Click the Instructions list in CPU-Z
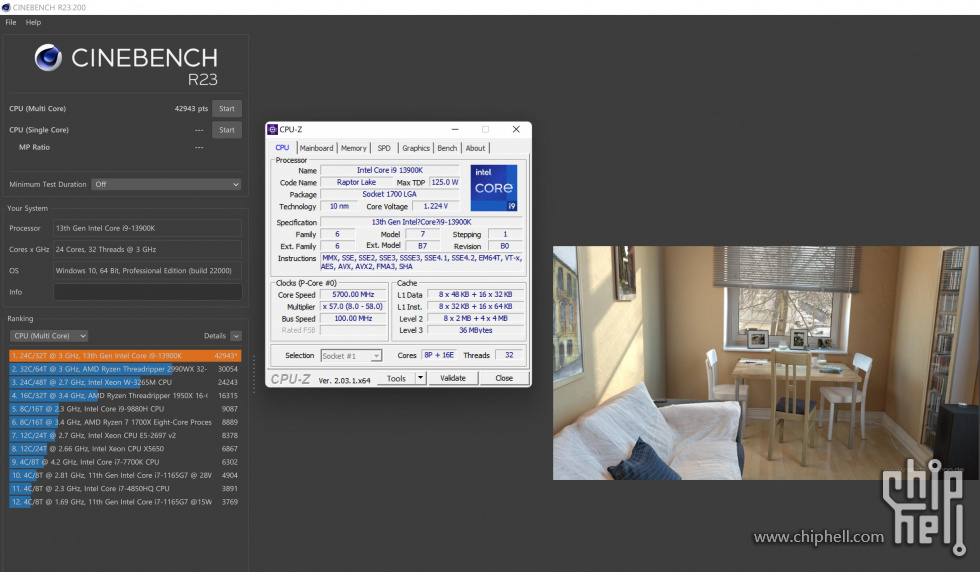This screenshot has height=572, width=980. point(422,262)
